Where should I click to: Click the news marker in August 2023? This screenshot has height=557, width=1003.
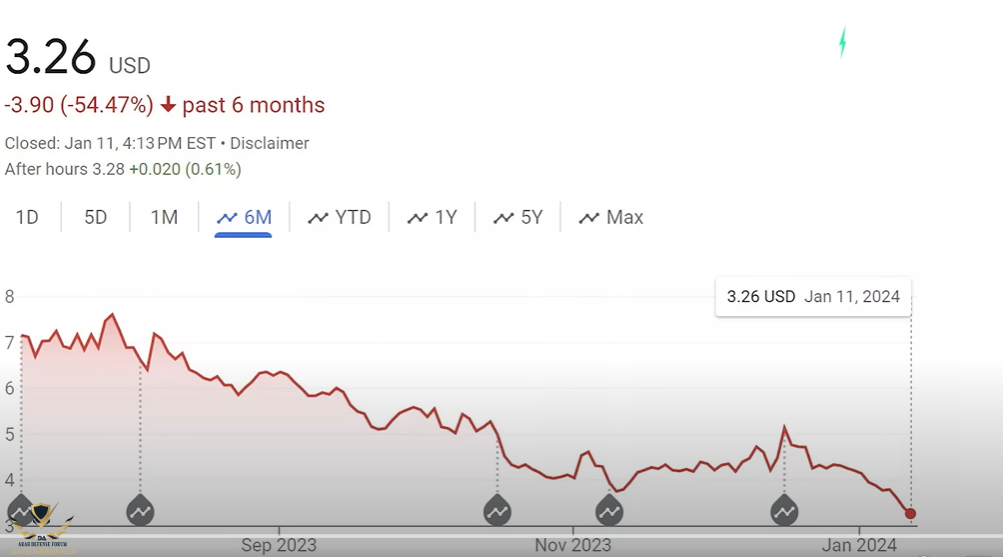tap(140, 511)
